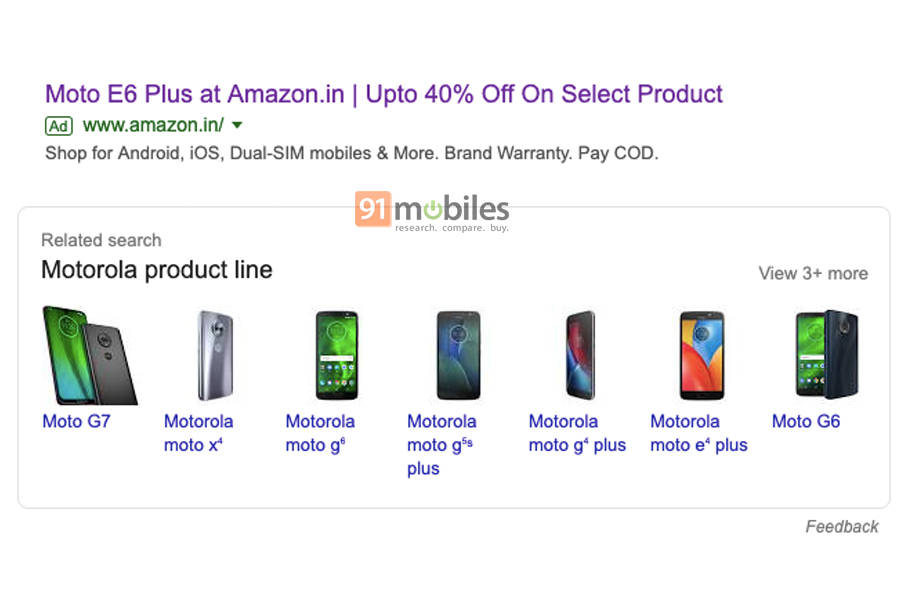Click the Feedback link below the card
This screenshot has height=600, width=900.
[x=842, y=526]
